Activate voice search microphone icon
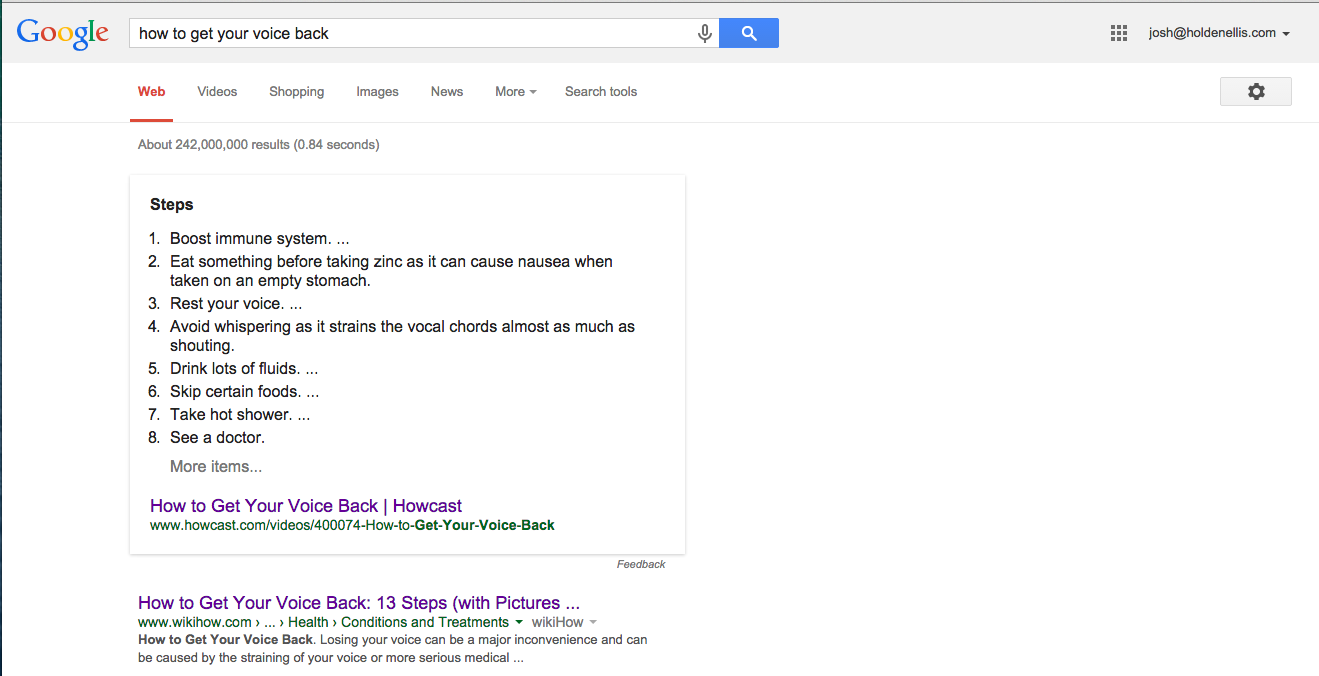The image size is (1319, 676). coord(705,33)
